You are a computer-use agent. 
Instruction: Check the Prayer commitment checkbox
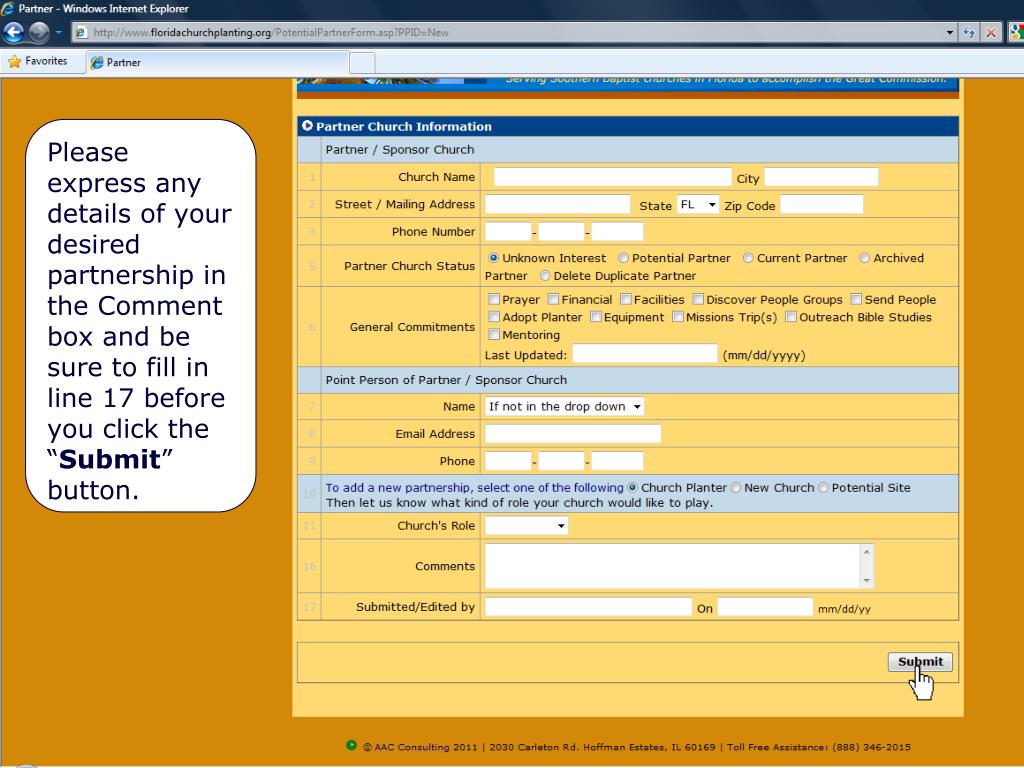pyautogui.click(x=494, y=299)
